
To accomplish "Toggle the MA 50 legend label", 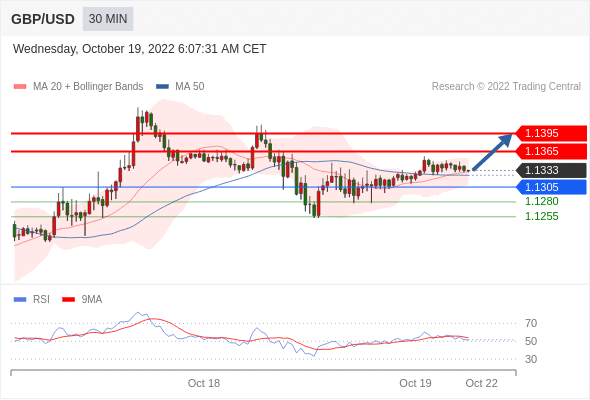I will click(190, 87).
